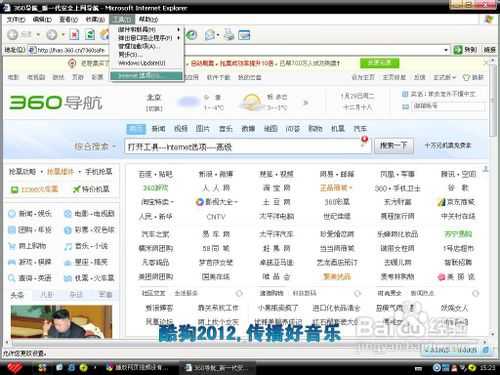Select the 头条 news tab
Screen dimensions: 500x375
17,295
